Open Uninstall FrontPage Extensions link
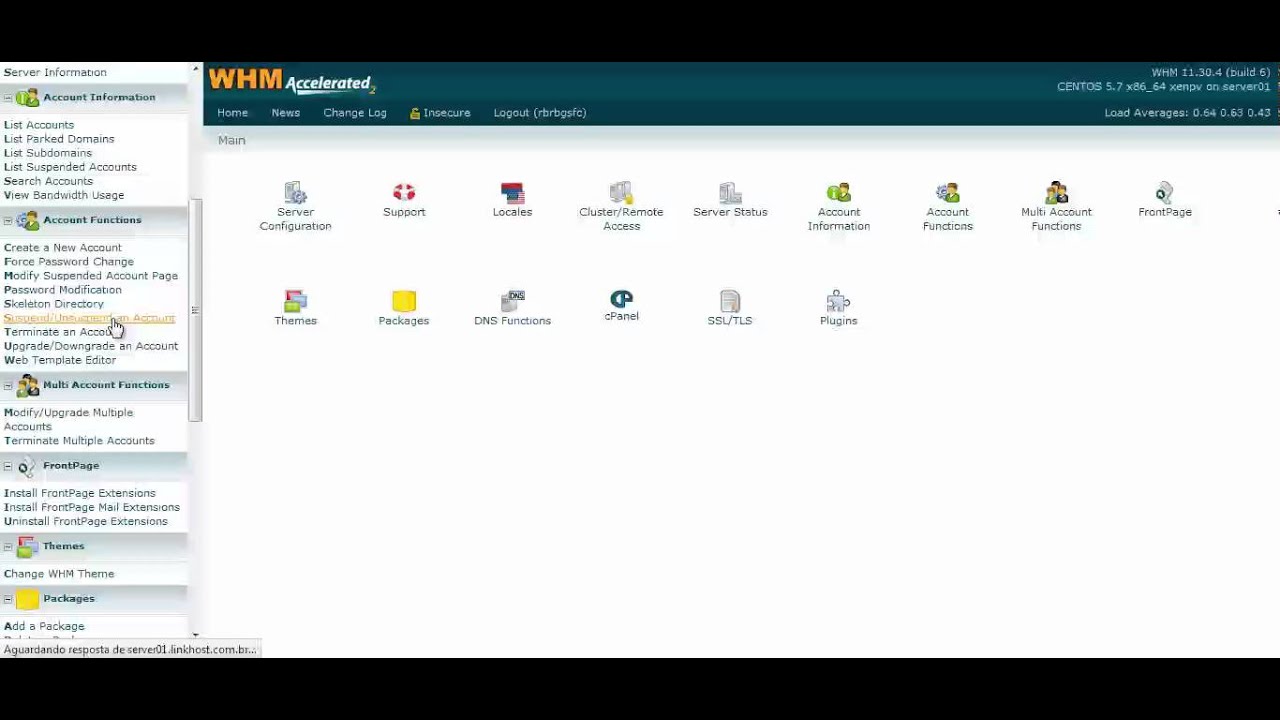Screen dimensions: 1280x720 86,521
